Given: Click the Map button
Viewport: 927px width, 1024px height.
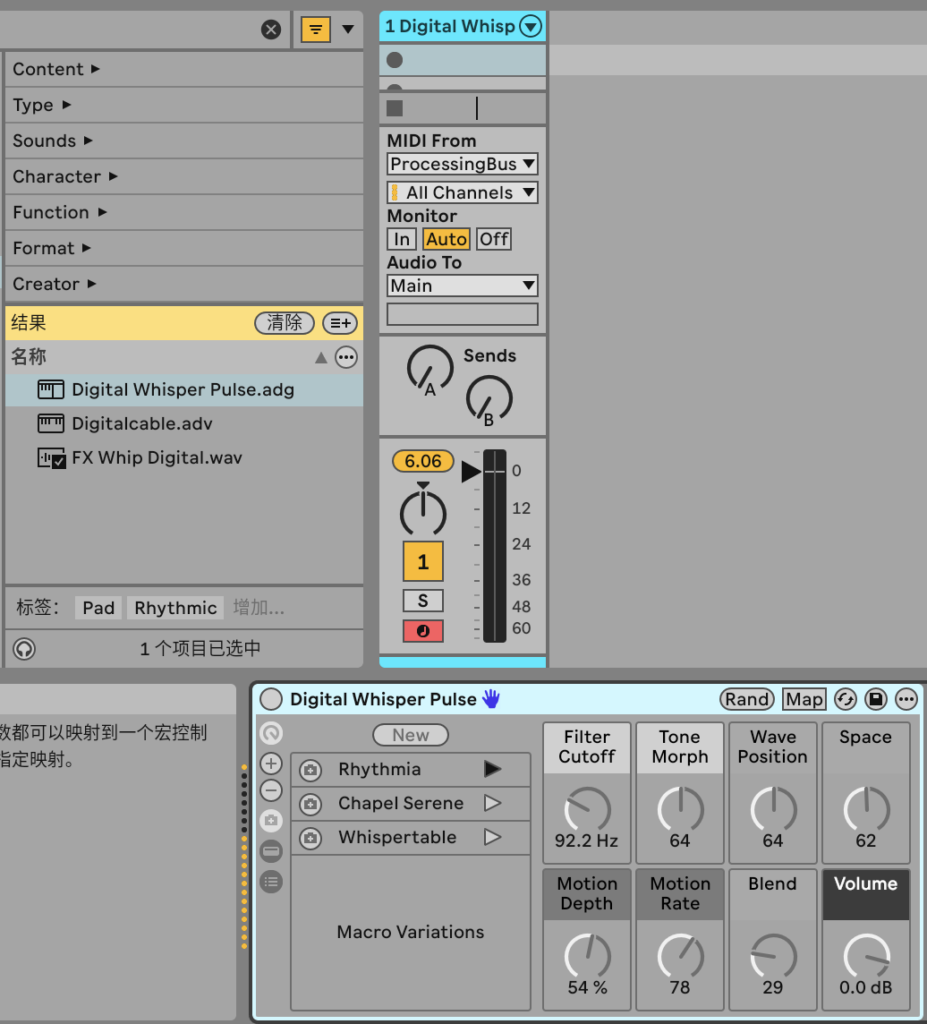Looking at the screenshot, I should (804, 699).
